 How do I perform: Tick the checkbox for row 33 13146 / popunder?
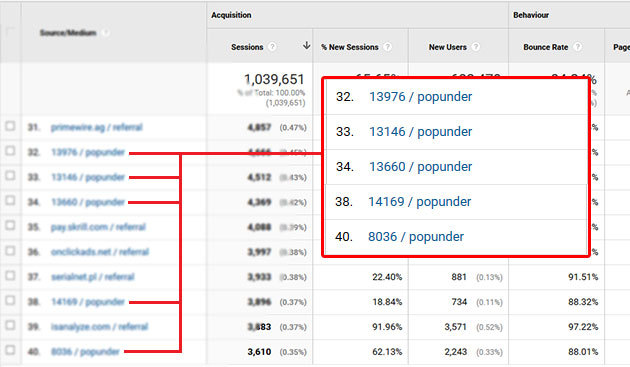pos(10,176)
